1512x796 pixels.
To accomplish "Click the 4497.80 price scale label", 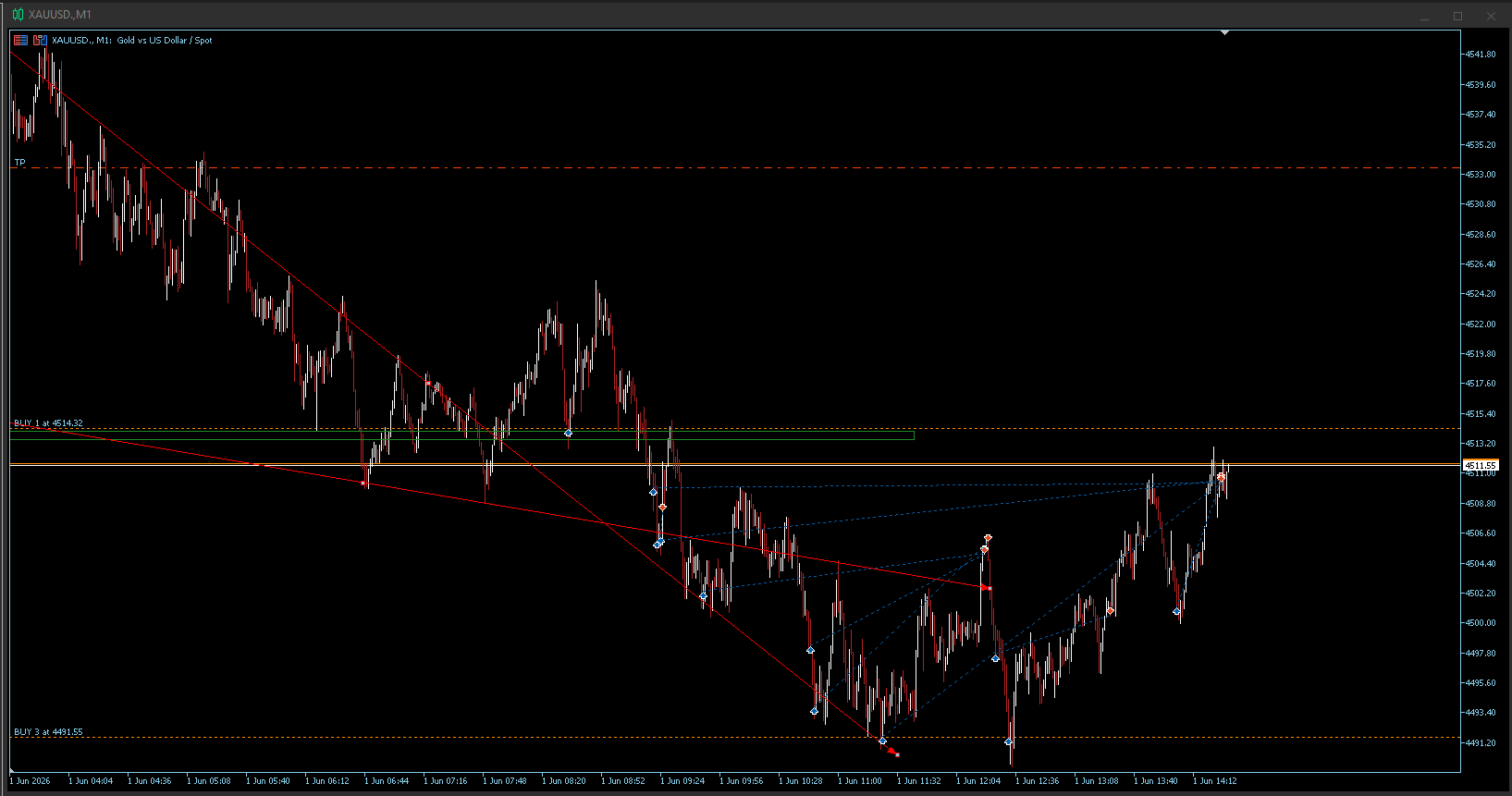I will [x=1481, y=654].
